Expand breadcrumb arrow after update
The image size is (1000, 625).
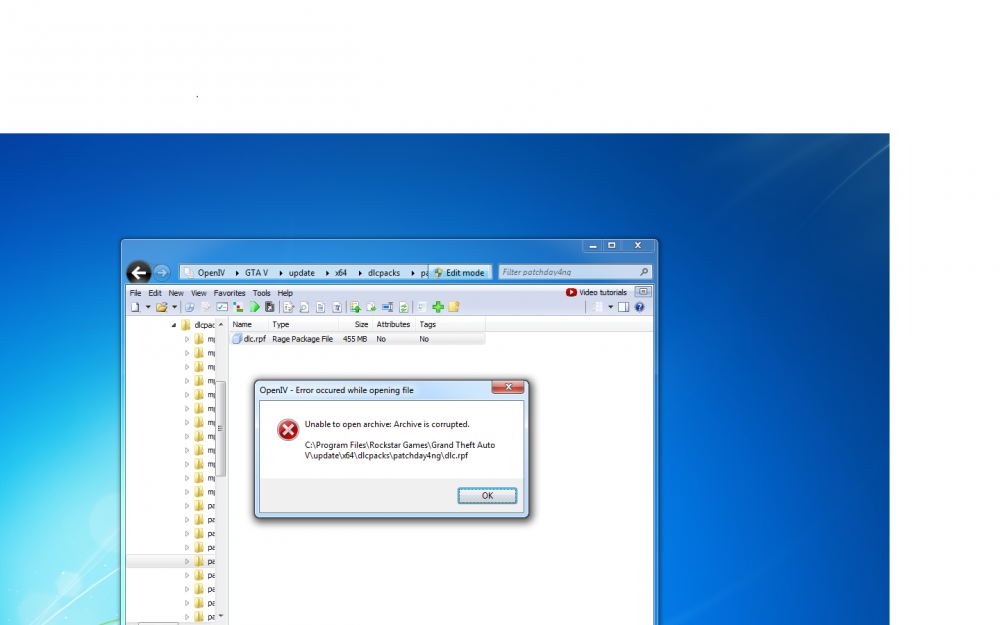(x=327, y=273)
